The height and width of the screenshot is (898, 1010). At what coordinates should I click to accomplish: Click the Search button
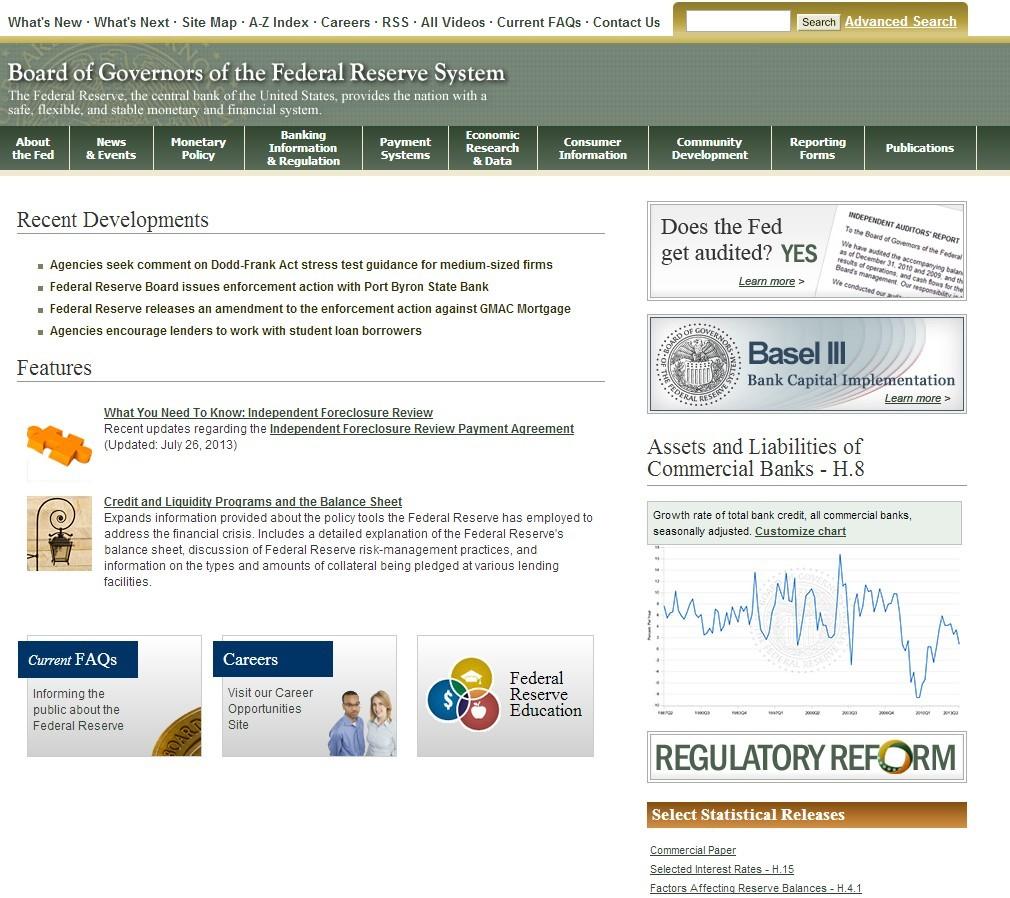[818, 20]
